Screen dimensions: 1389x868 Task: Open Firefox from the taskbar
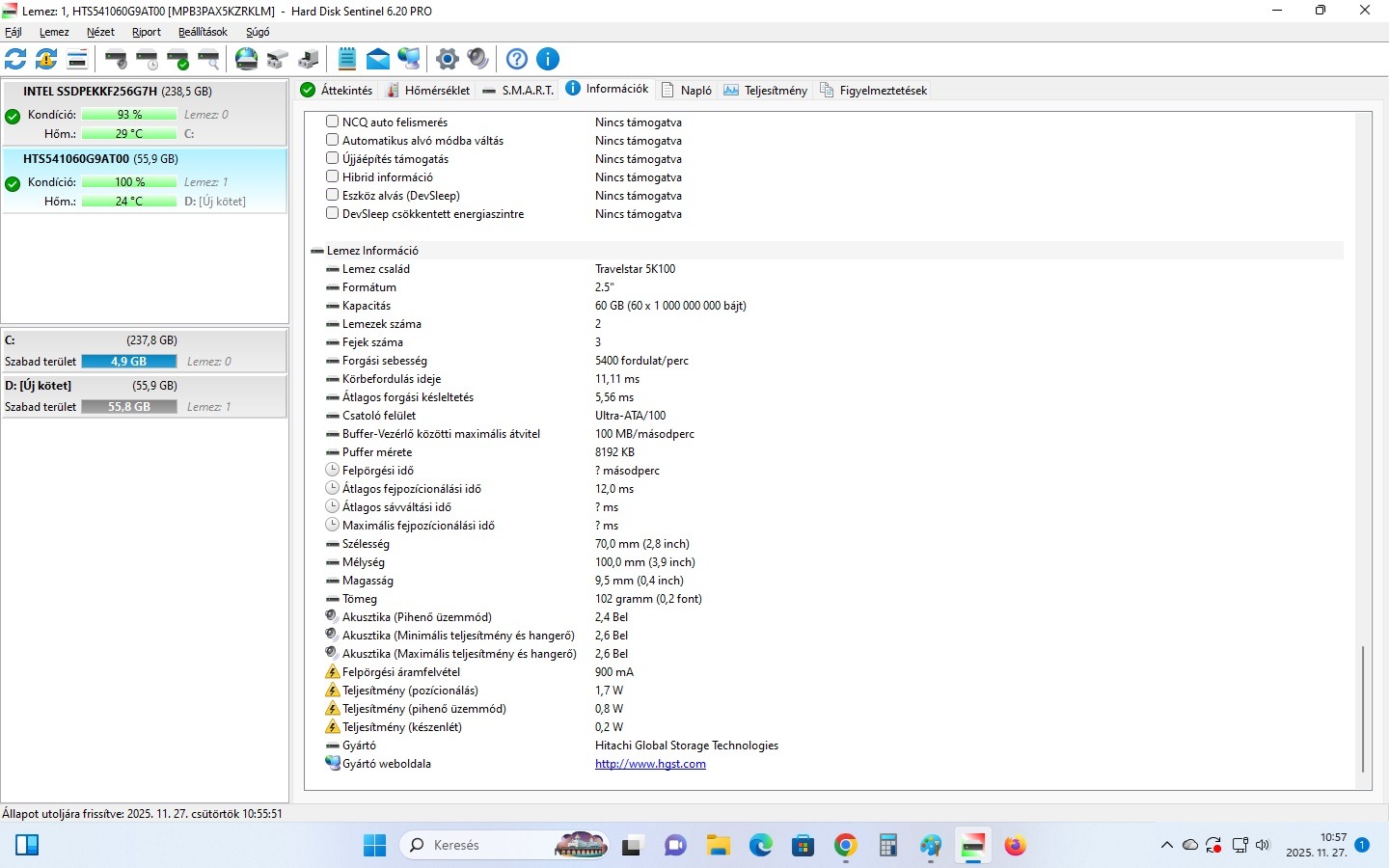1015,846
